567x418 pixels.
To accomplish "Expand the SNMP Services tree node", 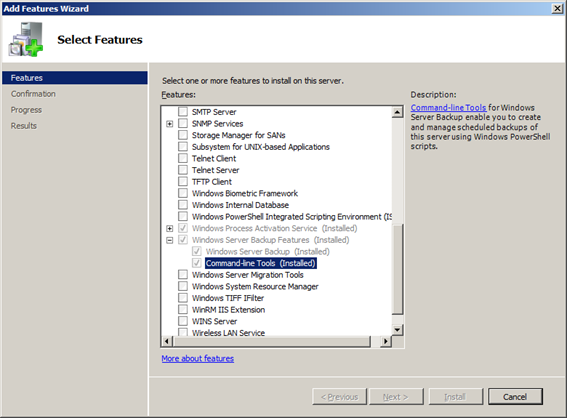I will 170,124.
